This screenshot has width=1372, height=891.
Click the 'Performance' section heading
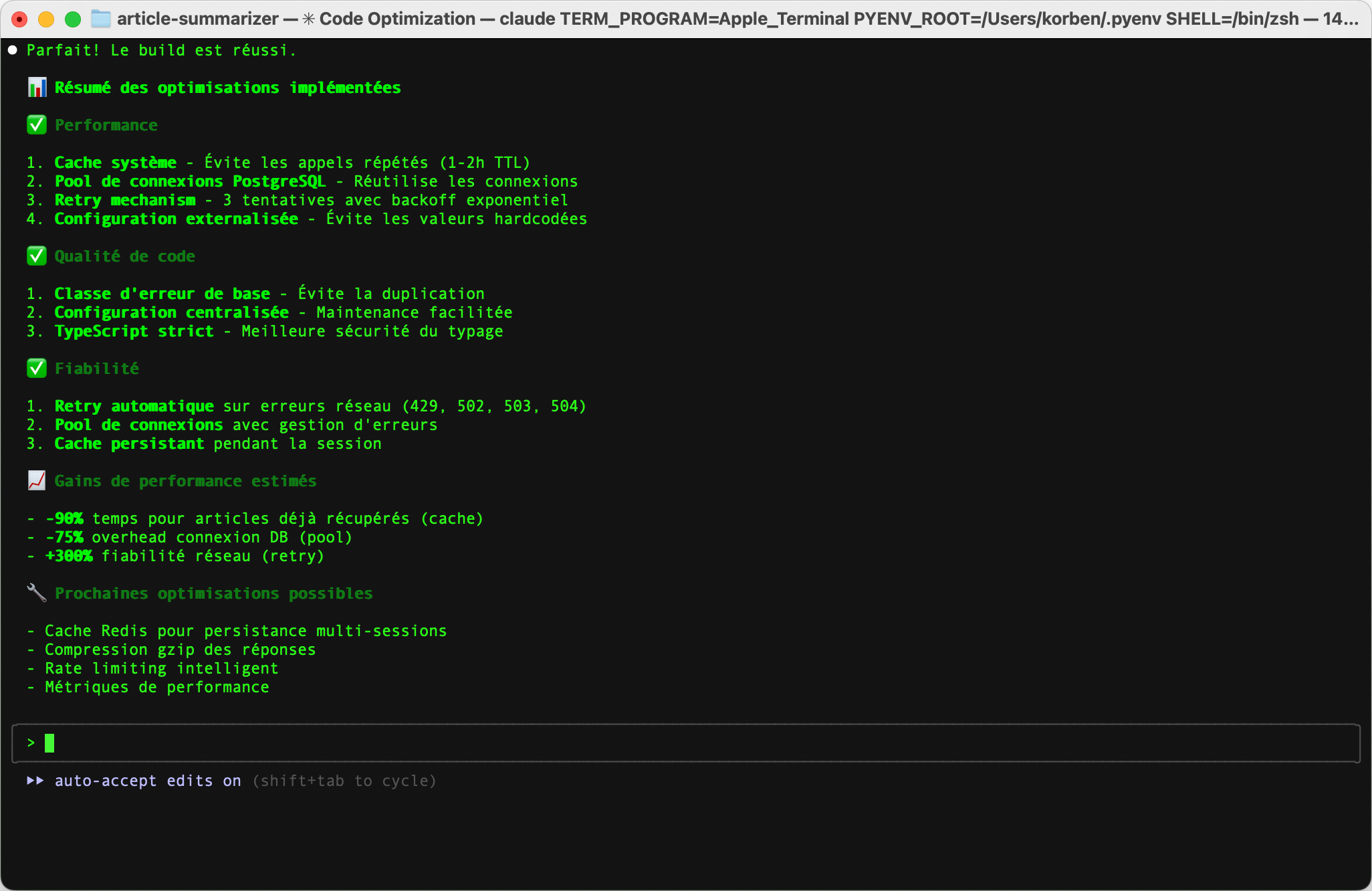tap(106, 125)
